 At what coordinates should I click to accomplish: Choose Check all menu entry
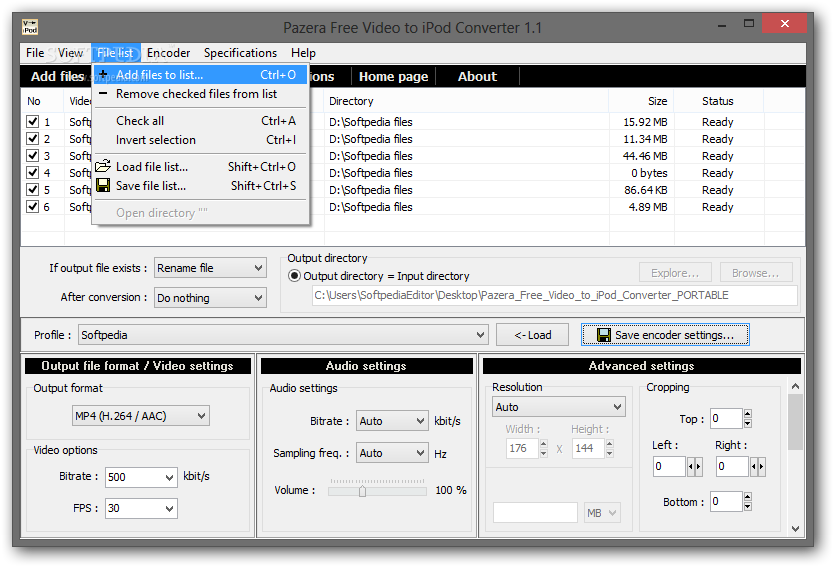201,121
